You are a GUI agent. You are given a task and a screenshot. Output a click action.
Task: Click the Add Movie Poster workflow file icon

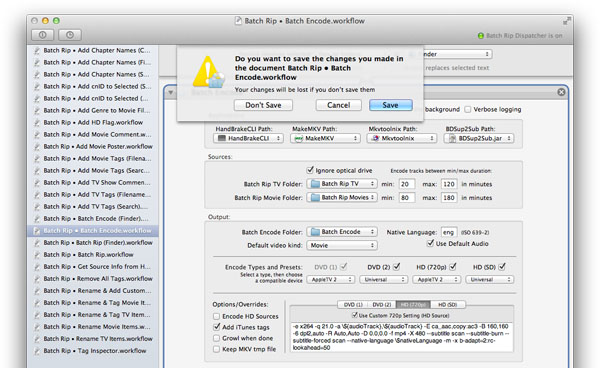(x=37, y=147)
